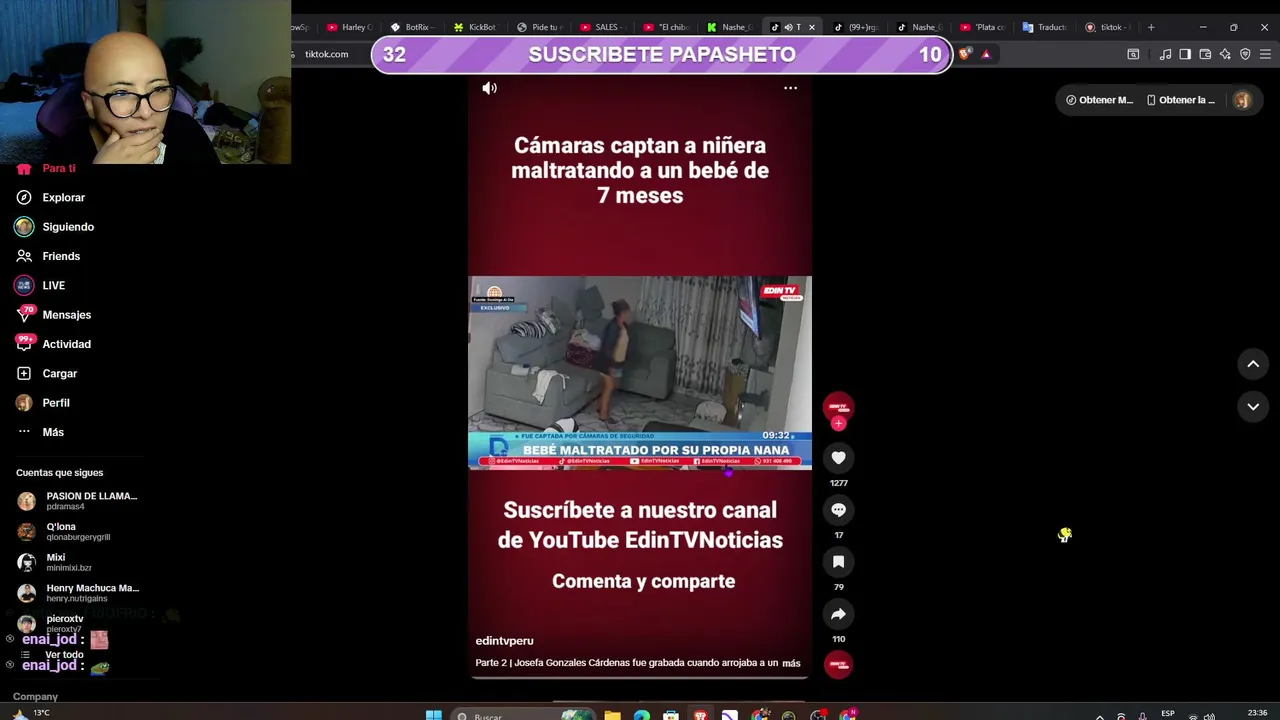Switch to the KickBot browser tab
This screenshot has width=1280, height=720.
[475, 27]
